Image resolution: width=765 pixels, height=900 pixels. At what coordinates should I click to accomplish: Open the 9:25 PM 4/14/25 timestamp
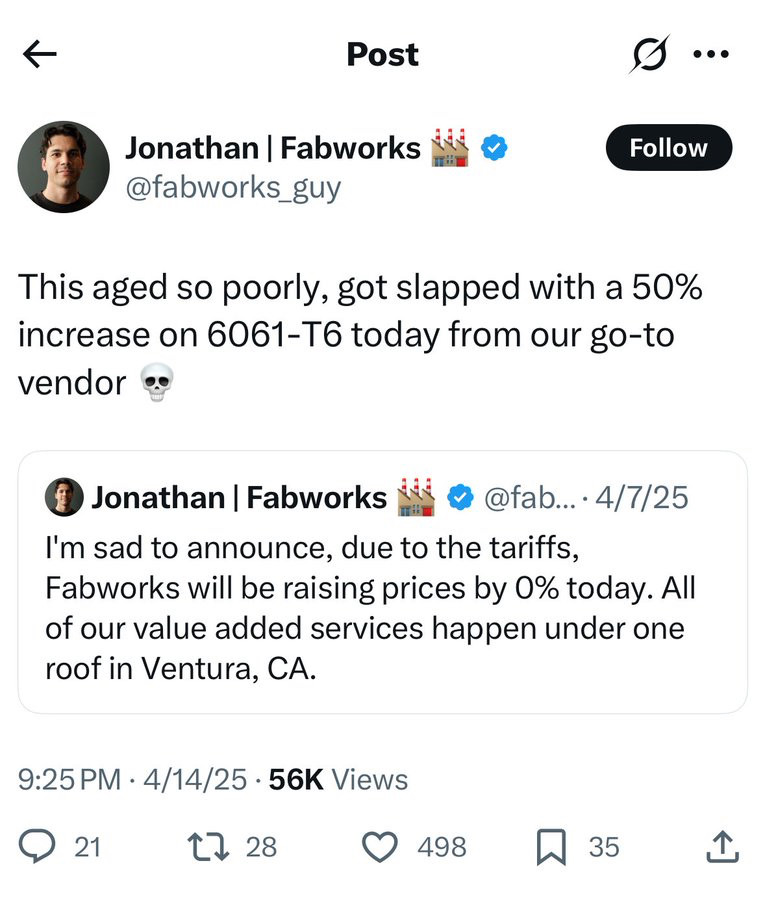point(132,779)
